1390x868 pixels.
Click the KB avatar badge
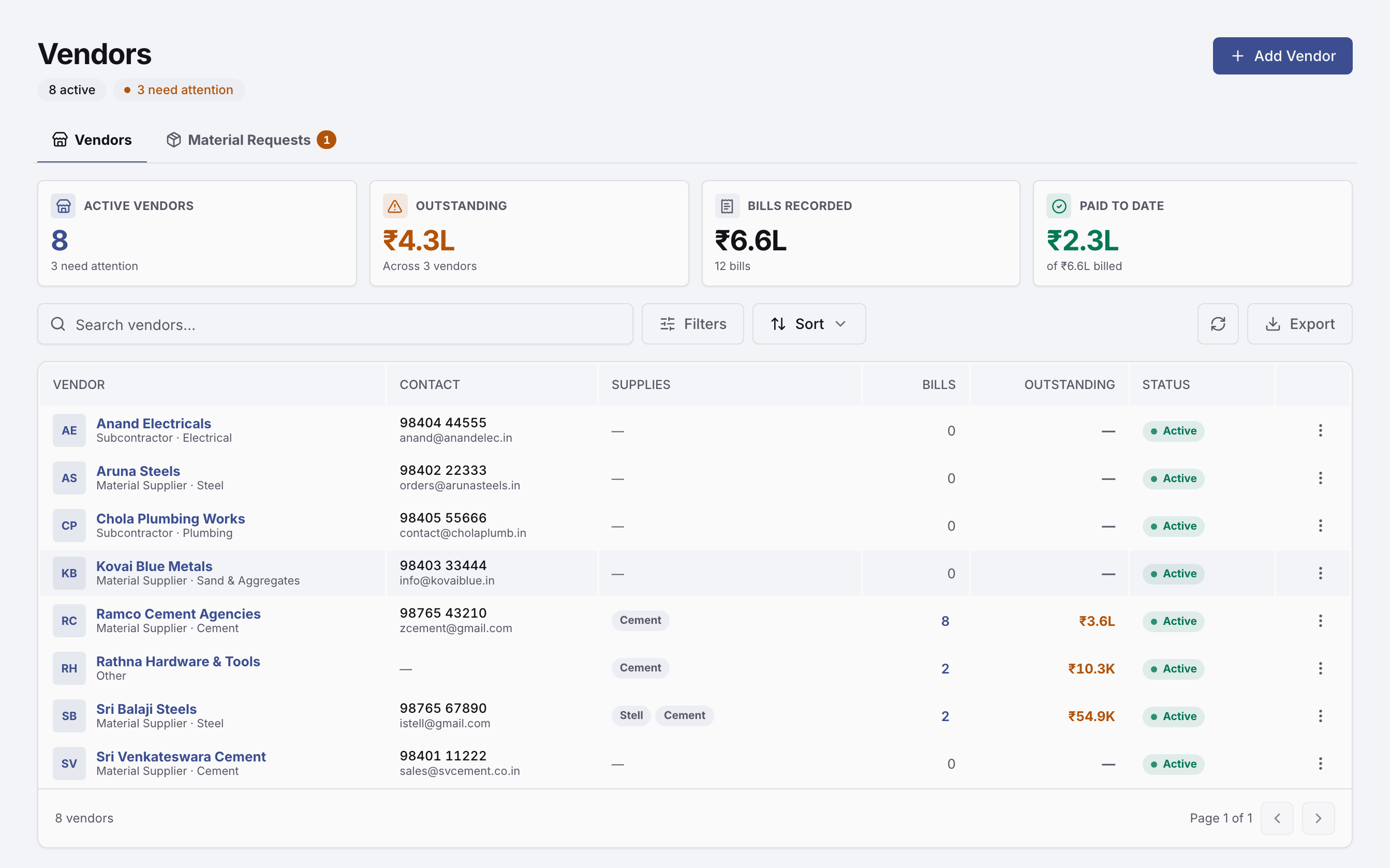69,574
